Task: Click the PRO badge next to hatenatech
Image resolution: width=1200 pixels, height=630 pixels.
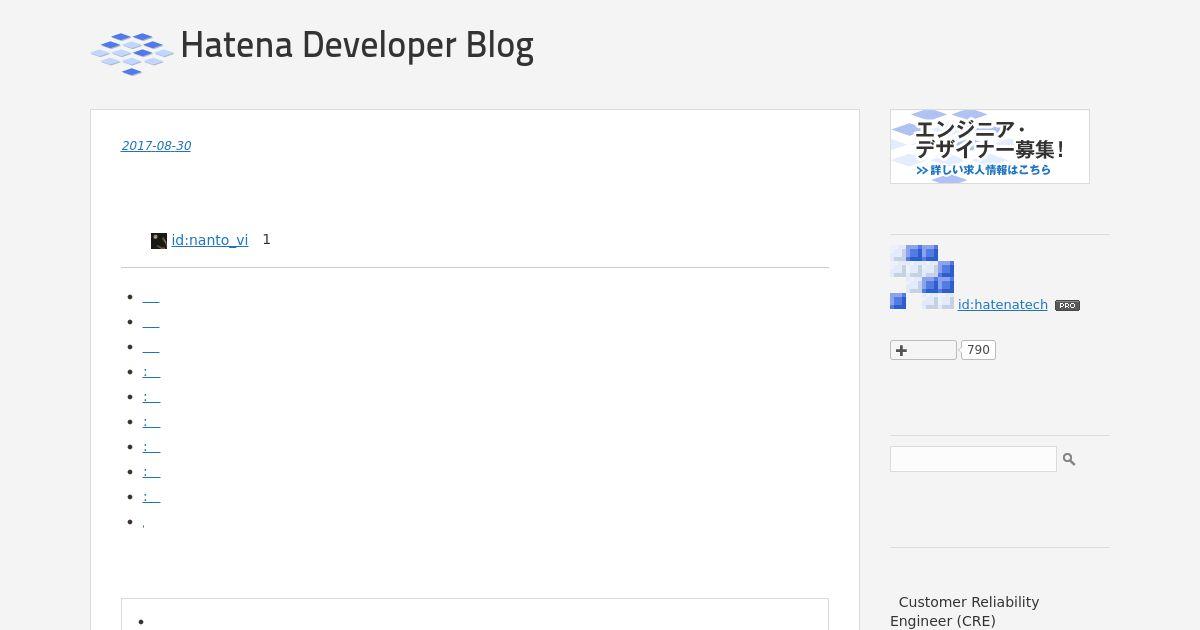Action: point(1067,306)
